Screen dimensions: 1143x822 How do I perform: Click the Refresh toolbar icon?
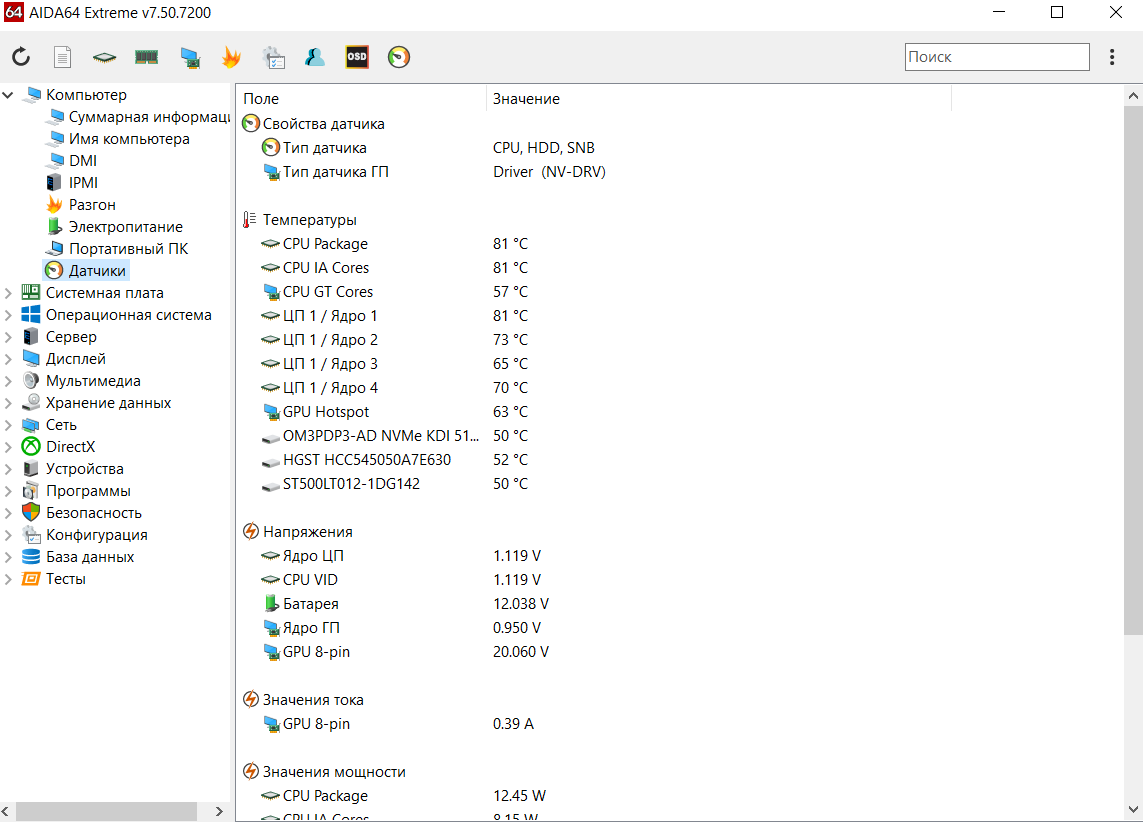pyautogui.click(x=21, y=58)
